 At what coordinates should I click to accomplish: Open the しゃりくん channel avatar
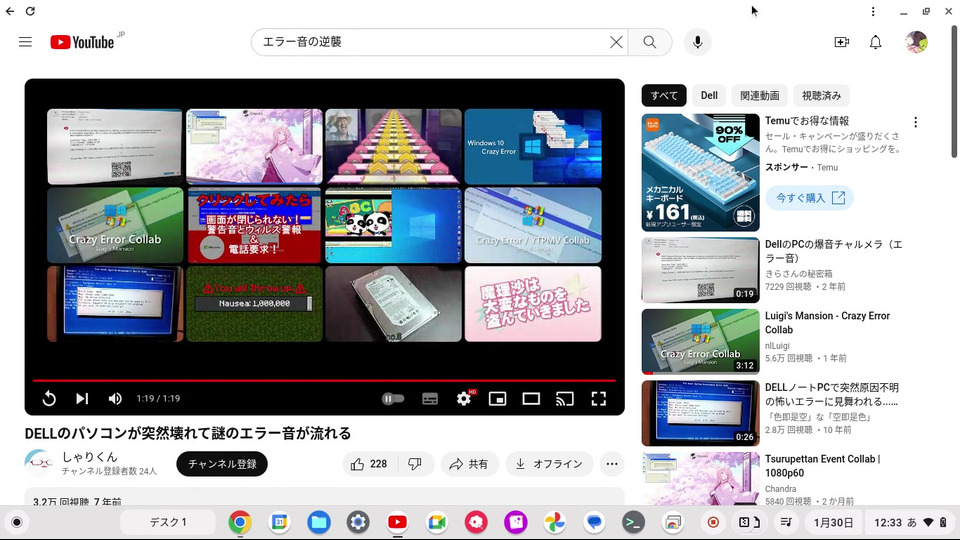click(39, 463)
